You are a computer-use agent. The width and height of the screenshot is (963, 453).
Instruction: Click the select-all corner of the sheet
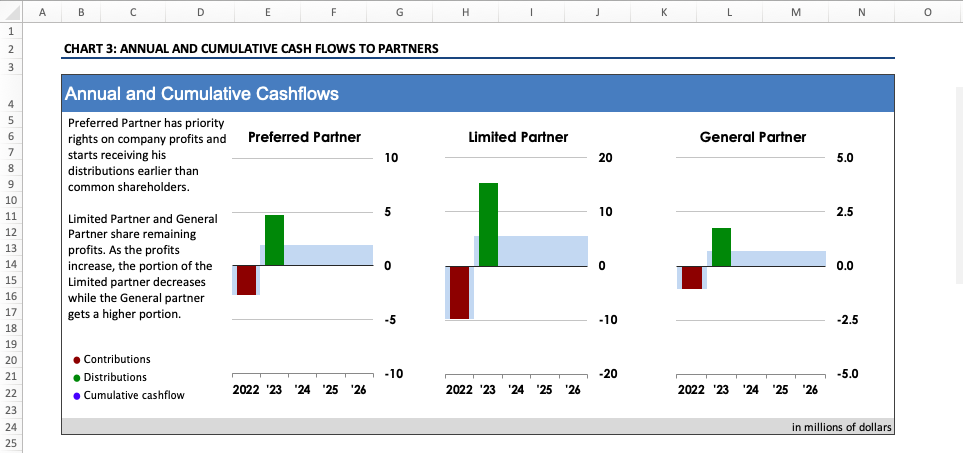(x=11, y=12)
